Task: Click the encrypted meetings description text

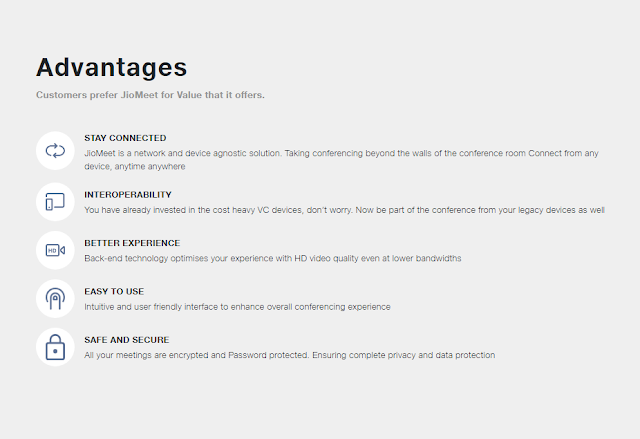Action: 289,355
